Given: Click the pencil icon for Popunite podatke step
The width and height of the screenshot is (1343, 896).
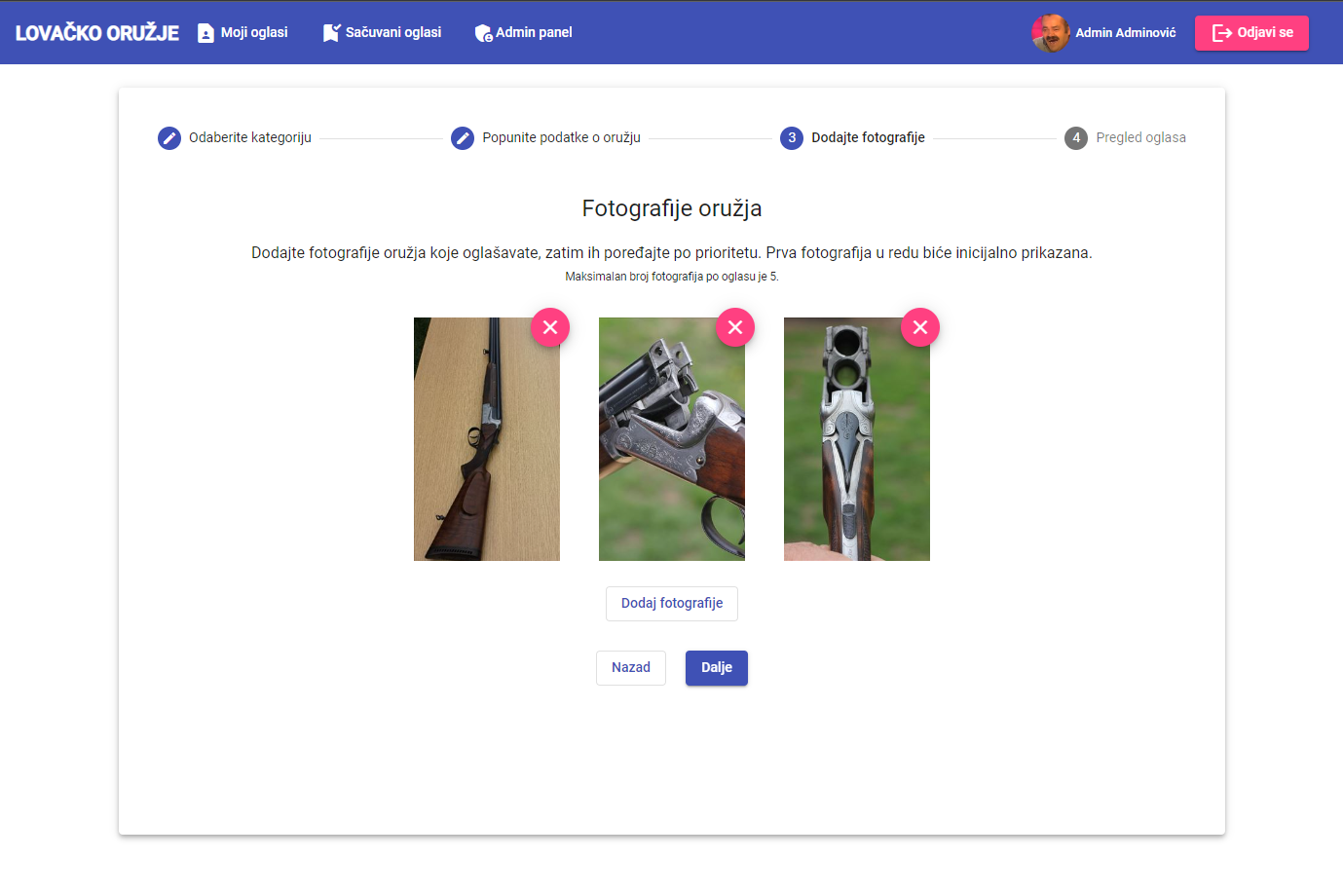Looking at the screenshot, I should pyautogui.click(x=461, y=137).
